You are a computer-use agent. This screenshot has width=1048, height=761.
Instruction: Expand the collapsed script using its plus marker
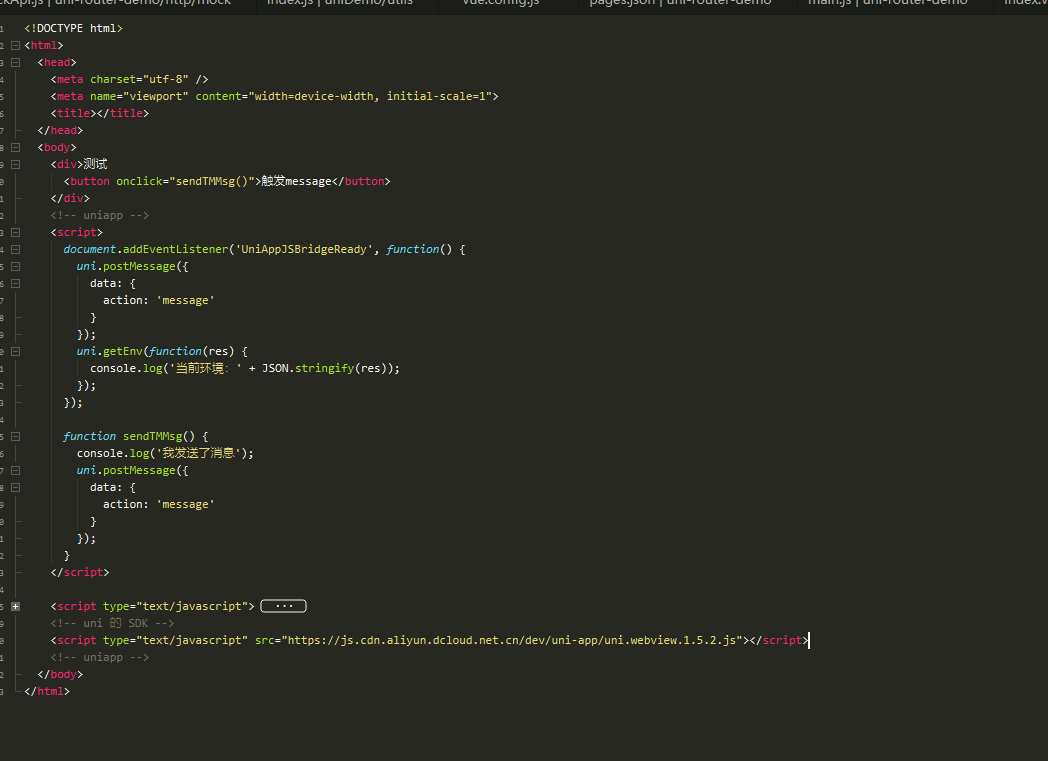tap(15, 605)
